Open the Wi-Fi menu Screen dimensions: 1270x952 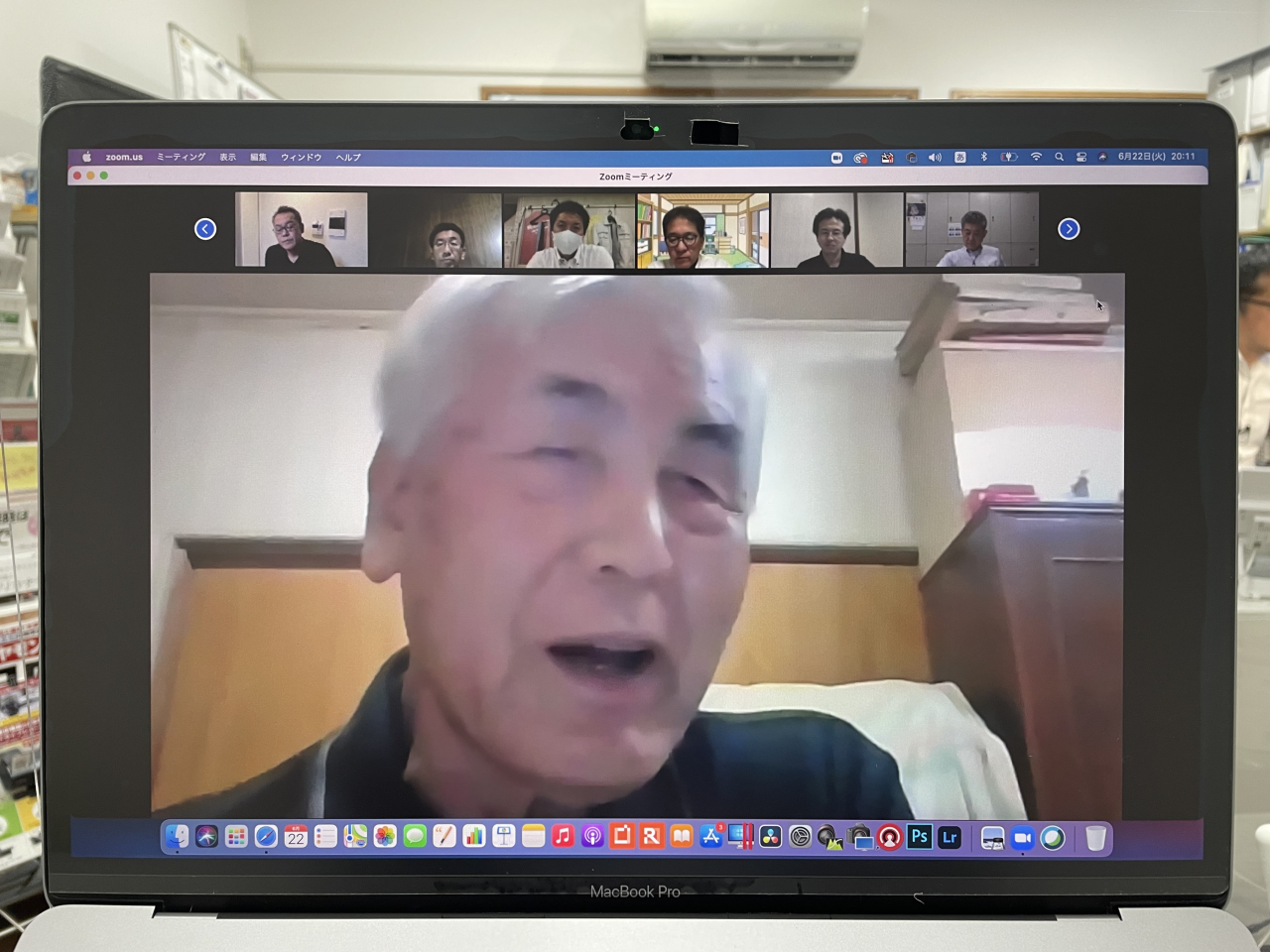tap(1036, 157)
